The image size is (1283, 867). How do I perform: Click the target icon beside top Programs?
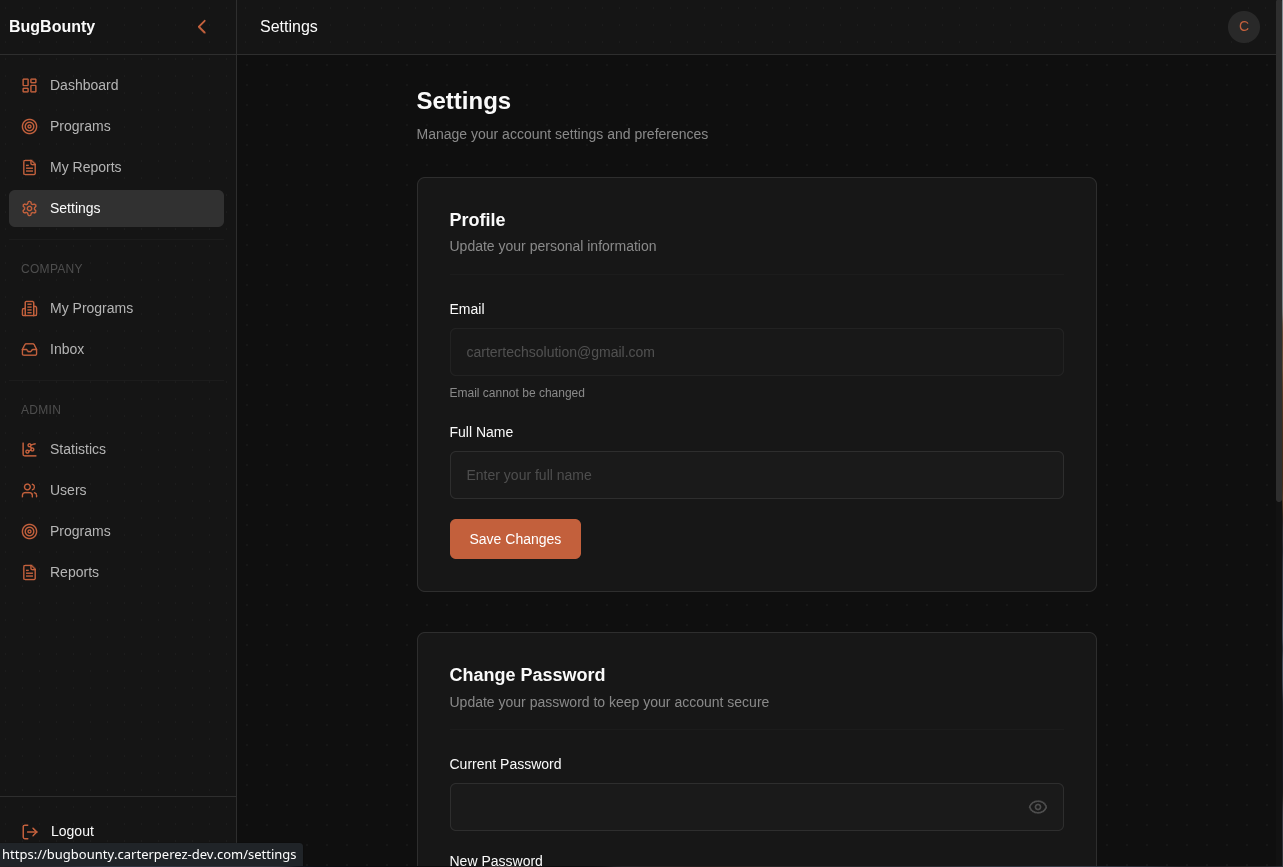29,126
